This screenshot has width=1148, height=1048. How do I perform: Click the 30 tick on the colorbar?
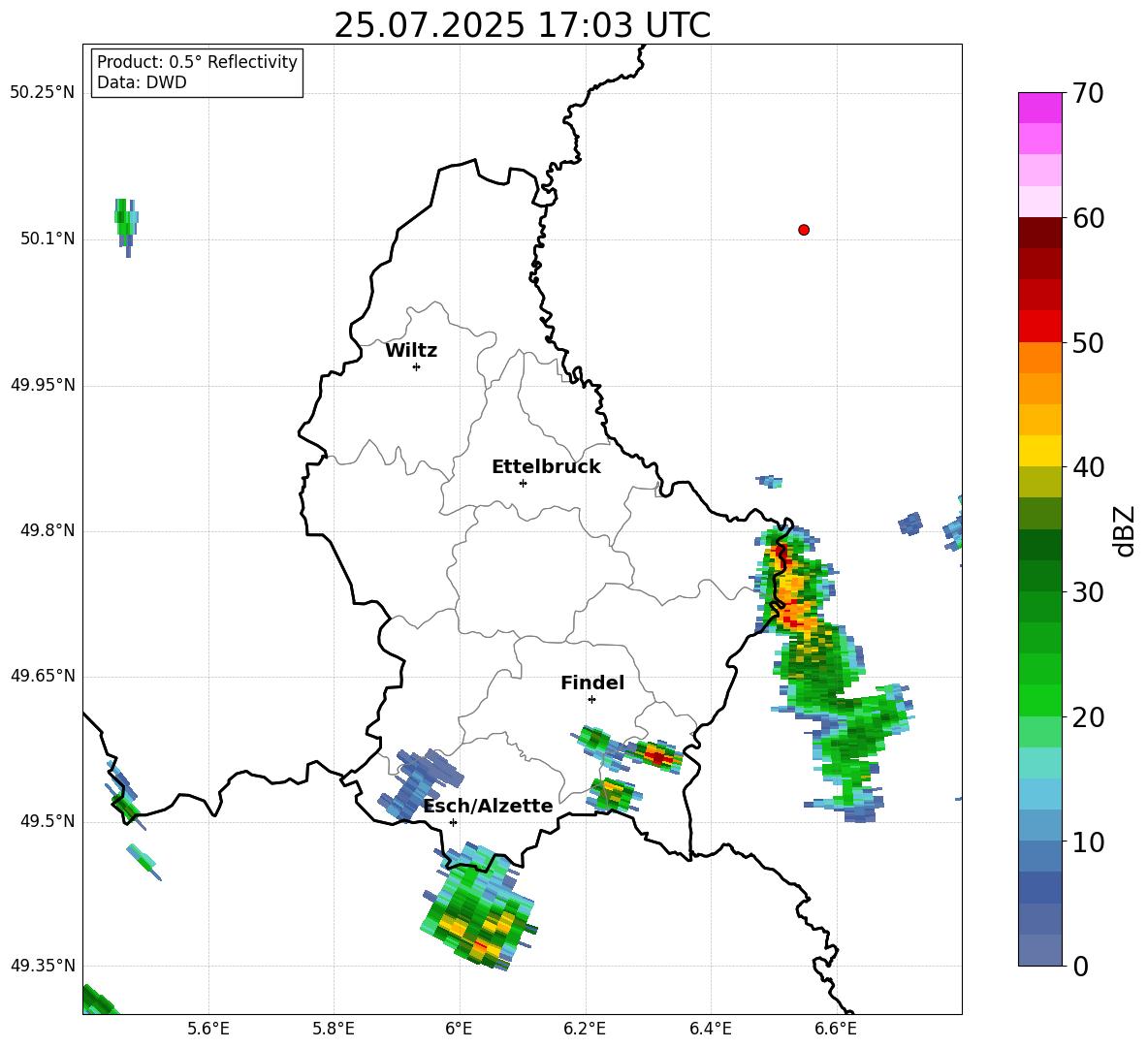click(x=1087, y=592)
